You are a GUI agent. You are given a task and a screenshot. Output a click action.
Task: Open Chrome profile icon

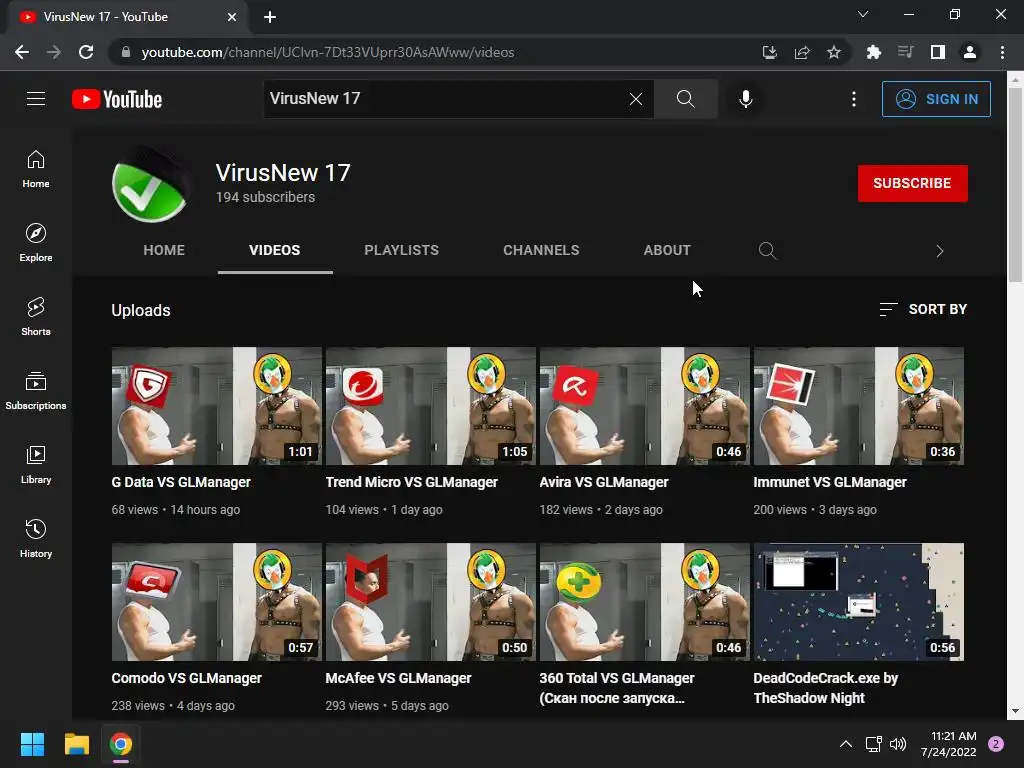(x=969, y=52)
